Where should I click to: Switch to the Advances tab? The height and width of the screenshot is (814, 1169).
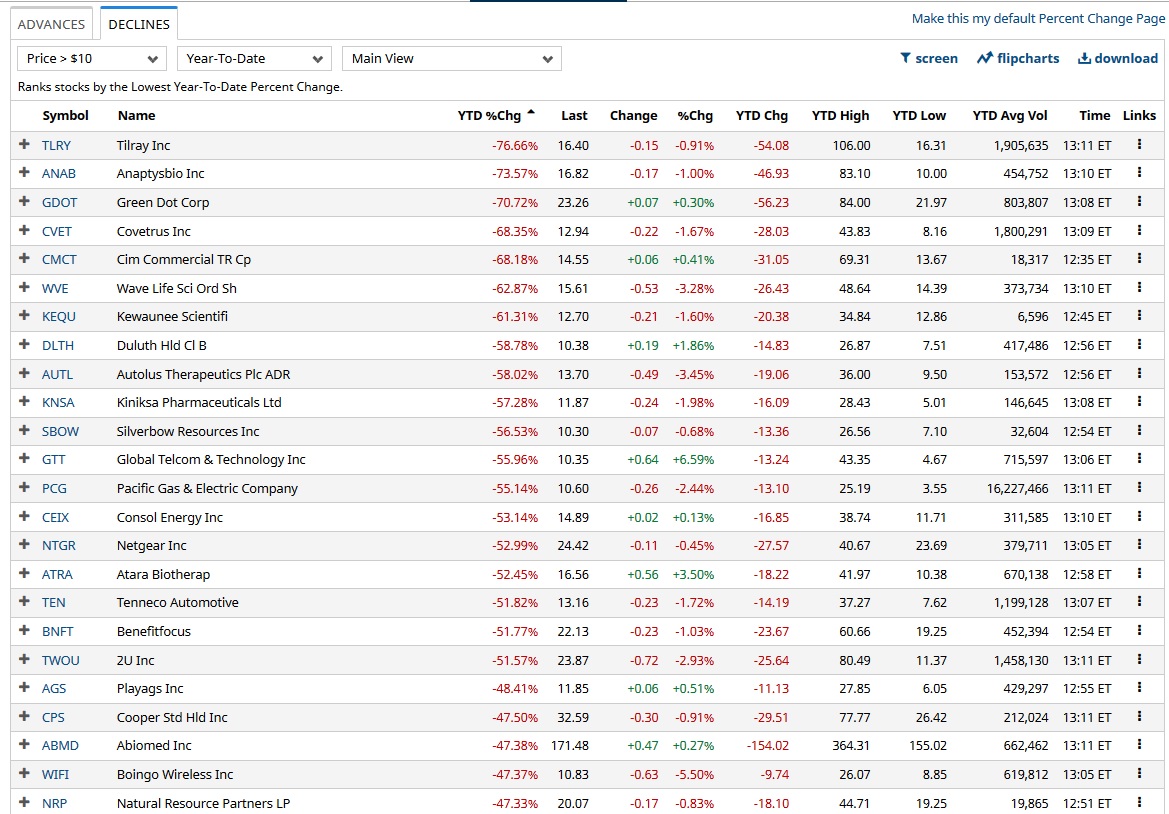coord(51,24)
